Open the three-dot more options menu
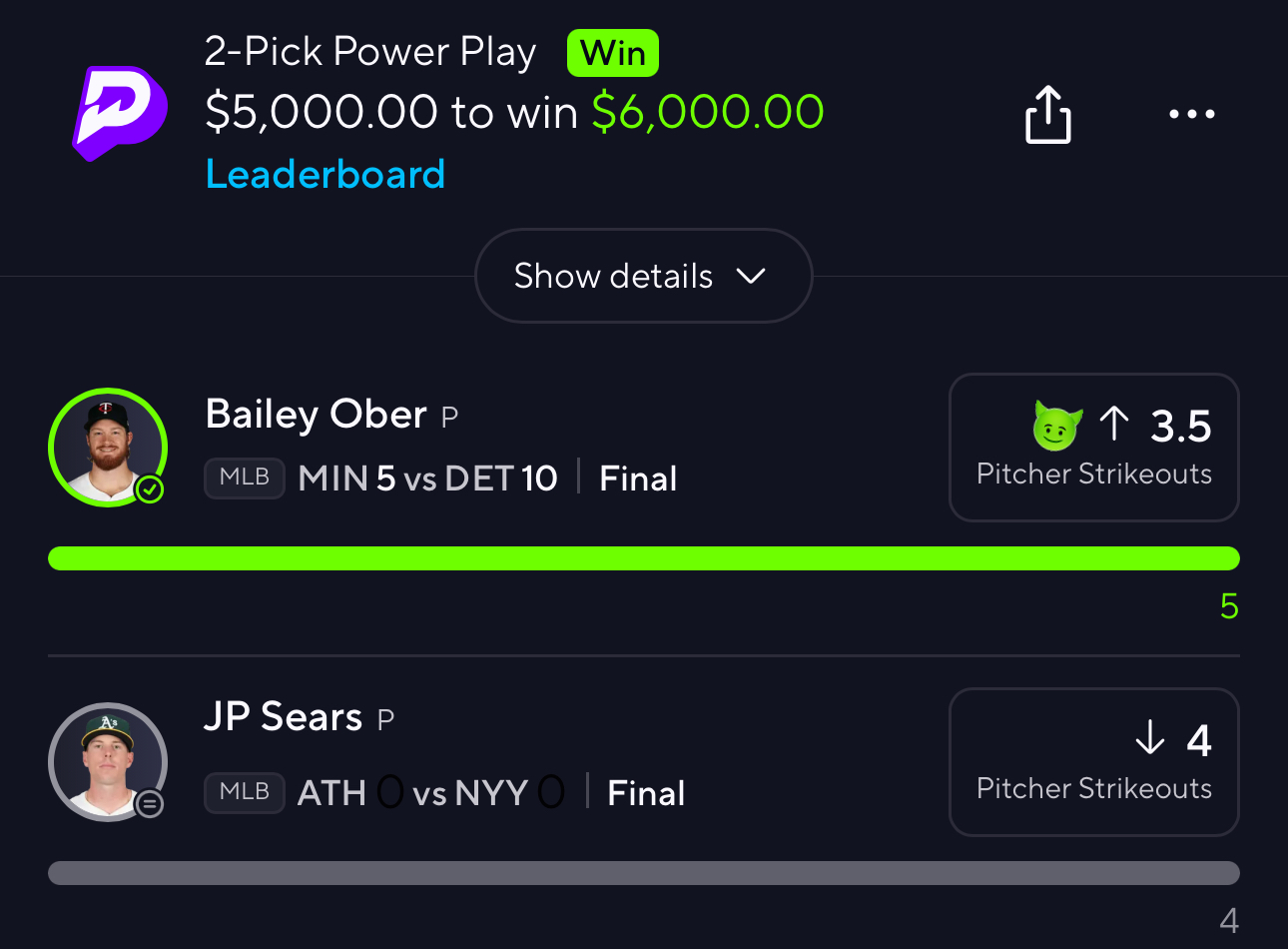The width and height of the screenshot is (1288, 949). [x=1192, y=114]
